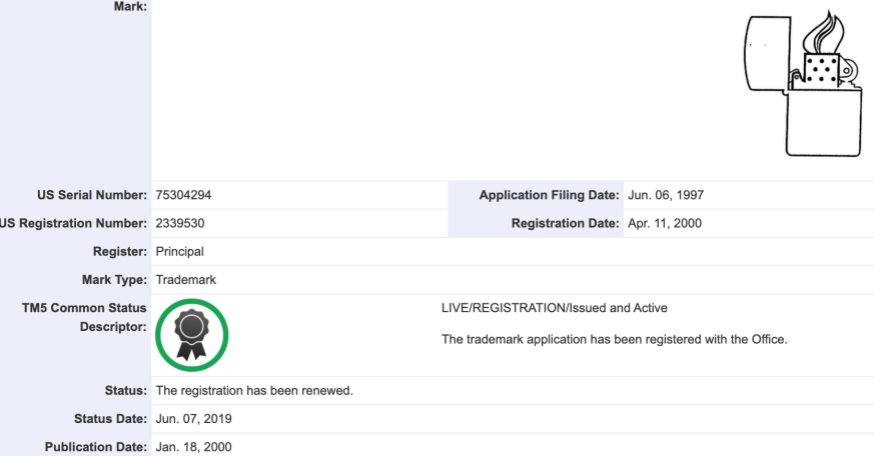
Task: Click the lighter mark drawing image
Action: (804, 84)
